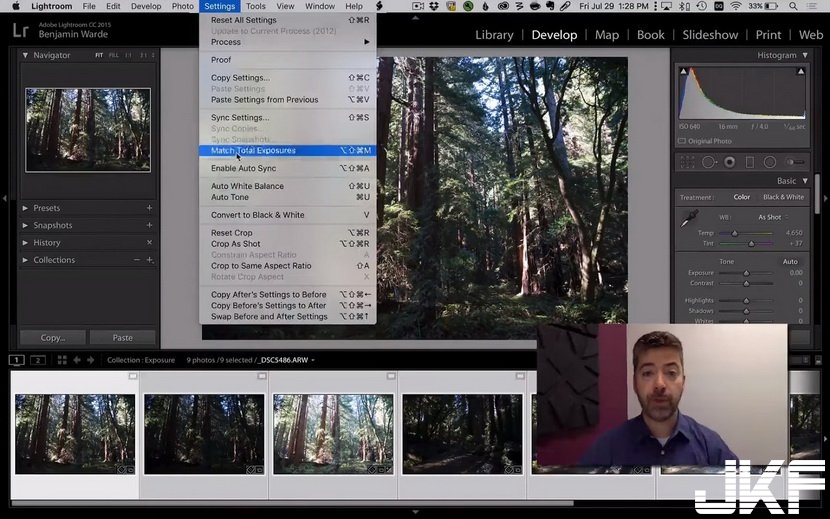Image resolution: width=830 pixels, height=519 pixels.
Task: Open the Wi-Fi menu bar icon
Action: click(x=736, y=6)
